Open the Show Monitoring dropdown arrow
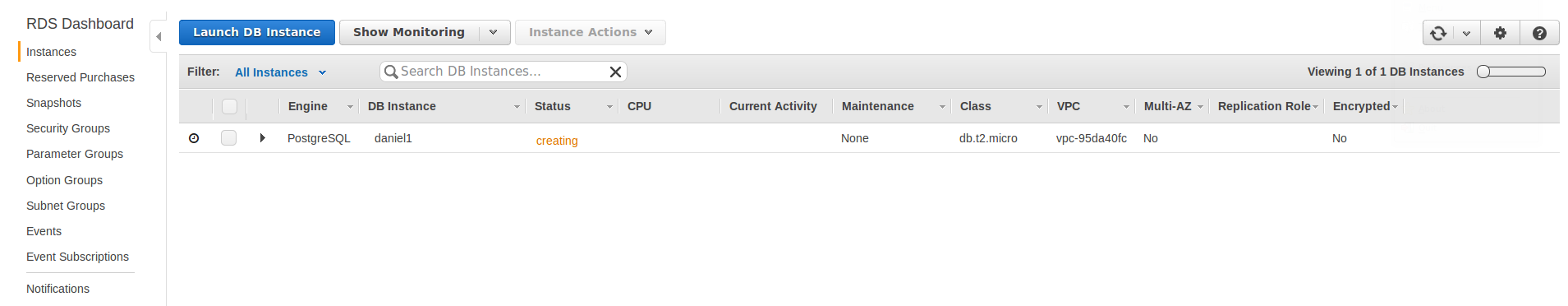This screenshot has width=1568, height=306. pos(493,32)
